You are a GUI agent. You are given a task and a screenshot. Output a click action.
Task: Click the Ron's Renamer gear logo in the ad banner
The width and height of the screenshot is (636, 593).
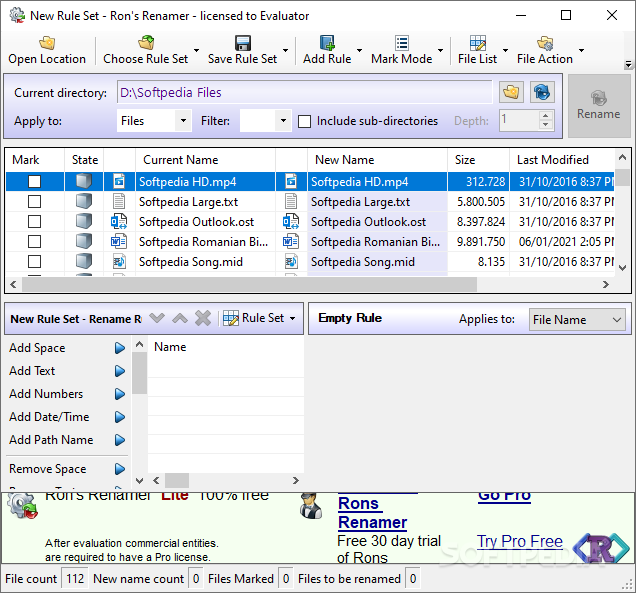tap(22, 505)
